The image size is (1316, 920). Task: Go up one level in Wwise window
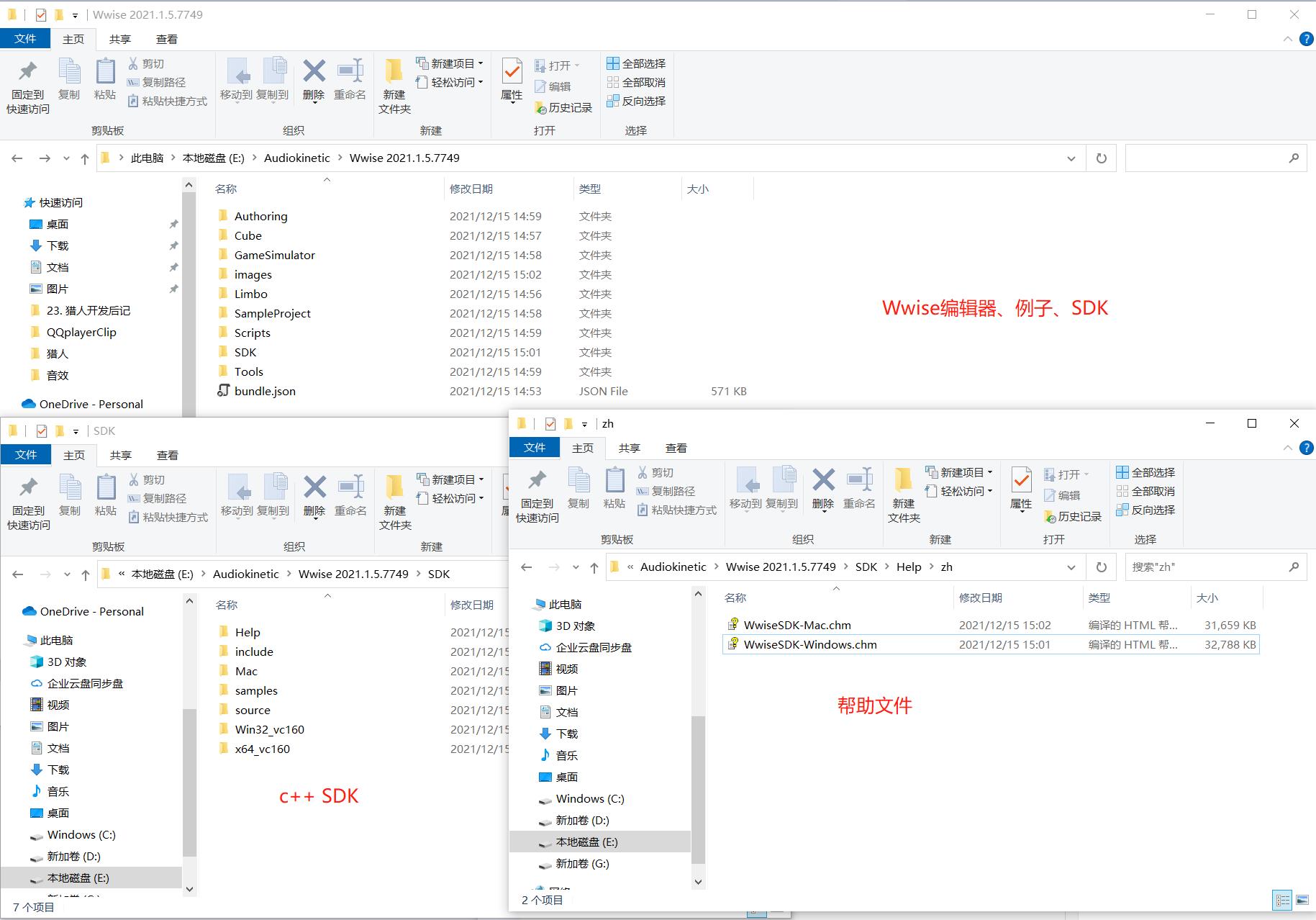click(85, 158)
